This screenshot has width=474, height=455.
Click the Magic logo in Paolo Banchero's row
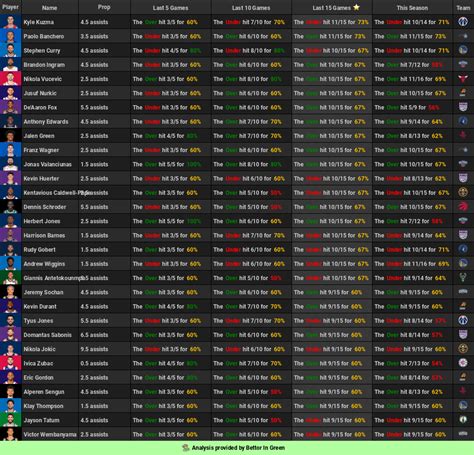coord(463,36)
